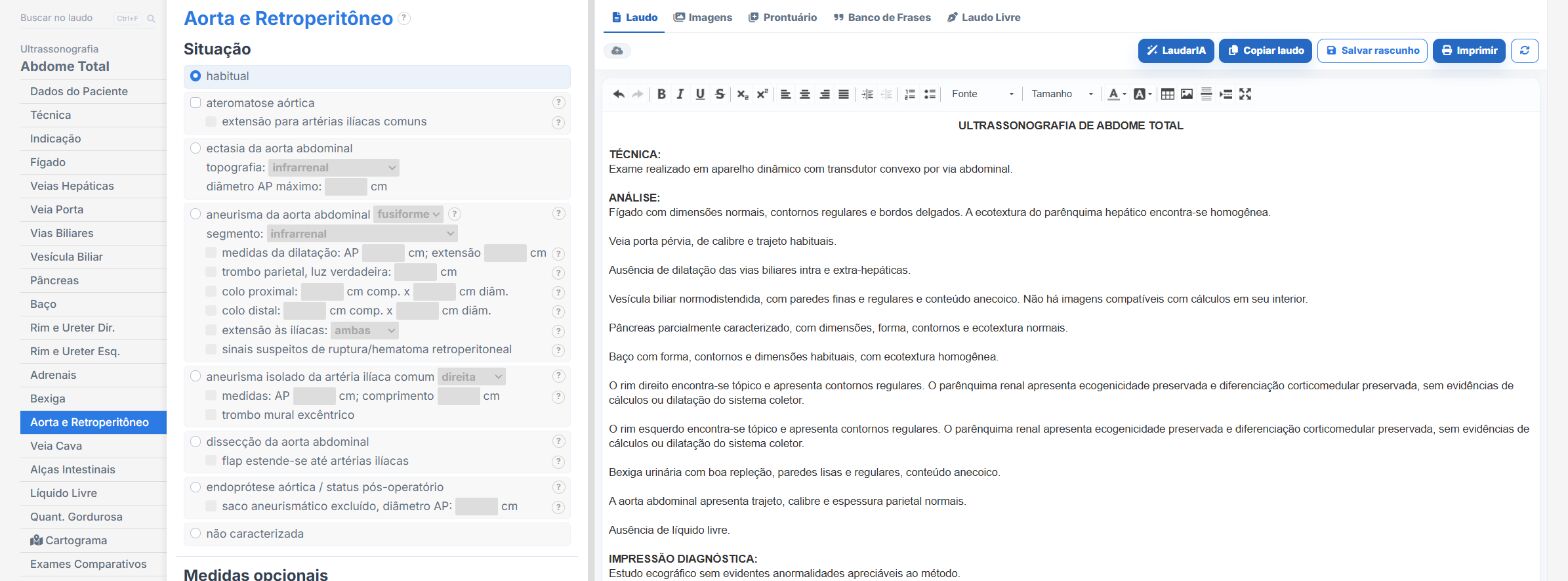This screenshot has width=1568, height=581.
Task: Toggle bold formatting
Action: click(661, 94)
